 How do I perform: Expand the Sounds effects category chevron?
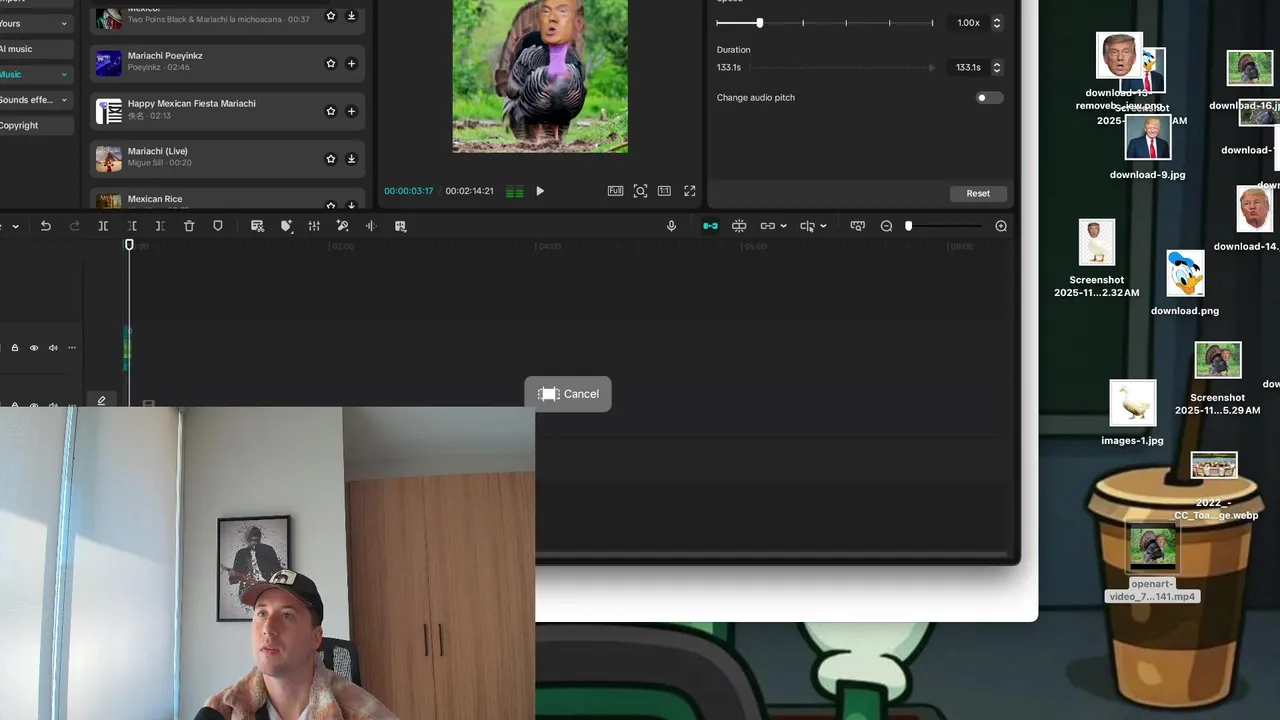65,100
